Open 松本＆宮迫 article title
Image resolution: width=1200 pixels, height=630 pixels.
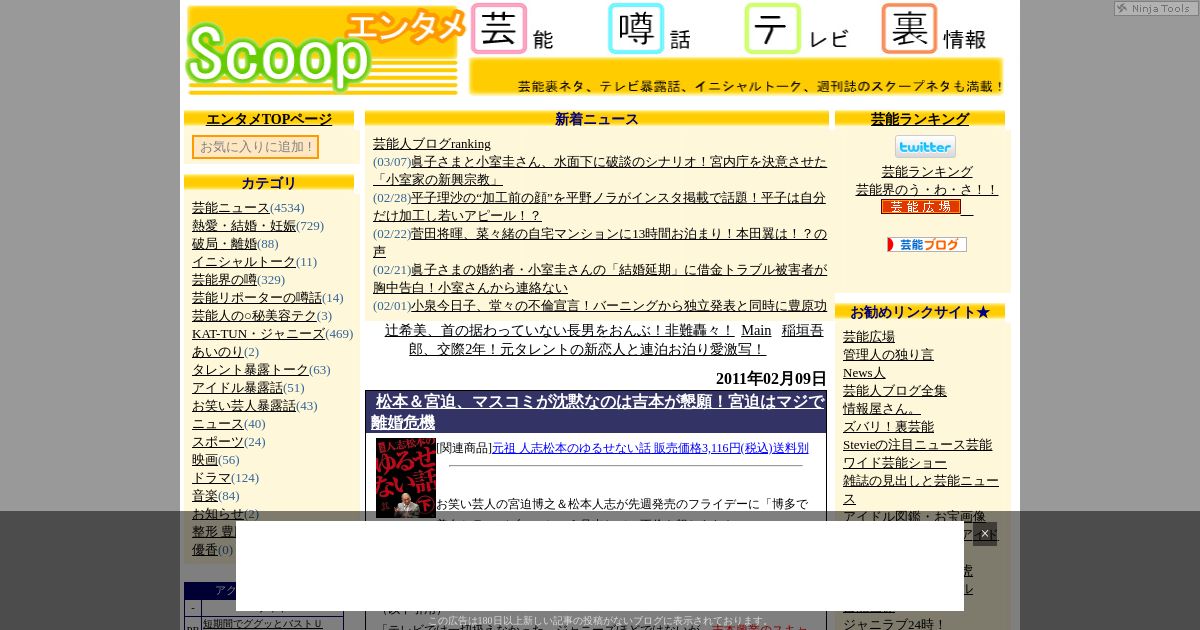597,412
